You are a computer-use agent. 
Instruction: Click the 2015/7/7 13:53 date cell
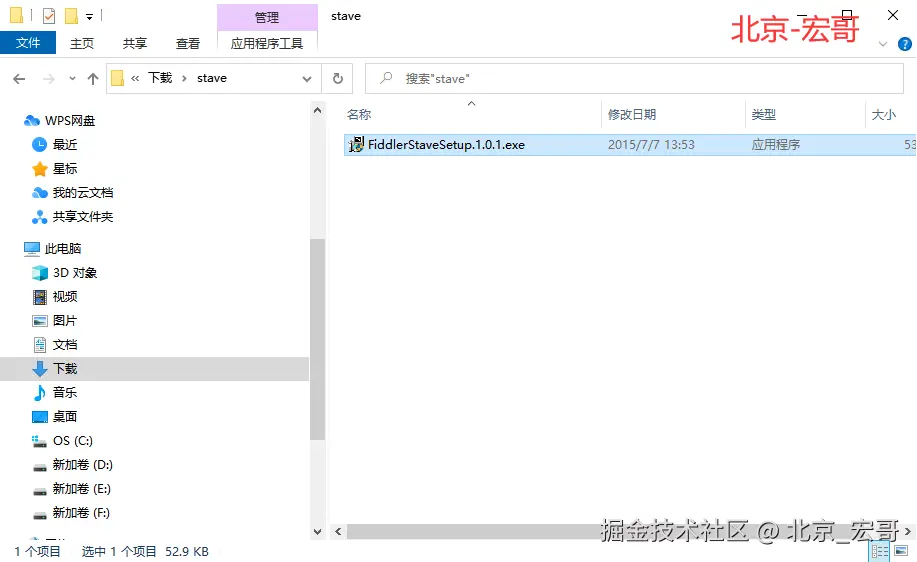(651, 144)
